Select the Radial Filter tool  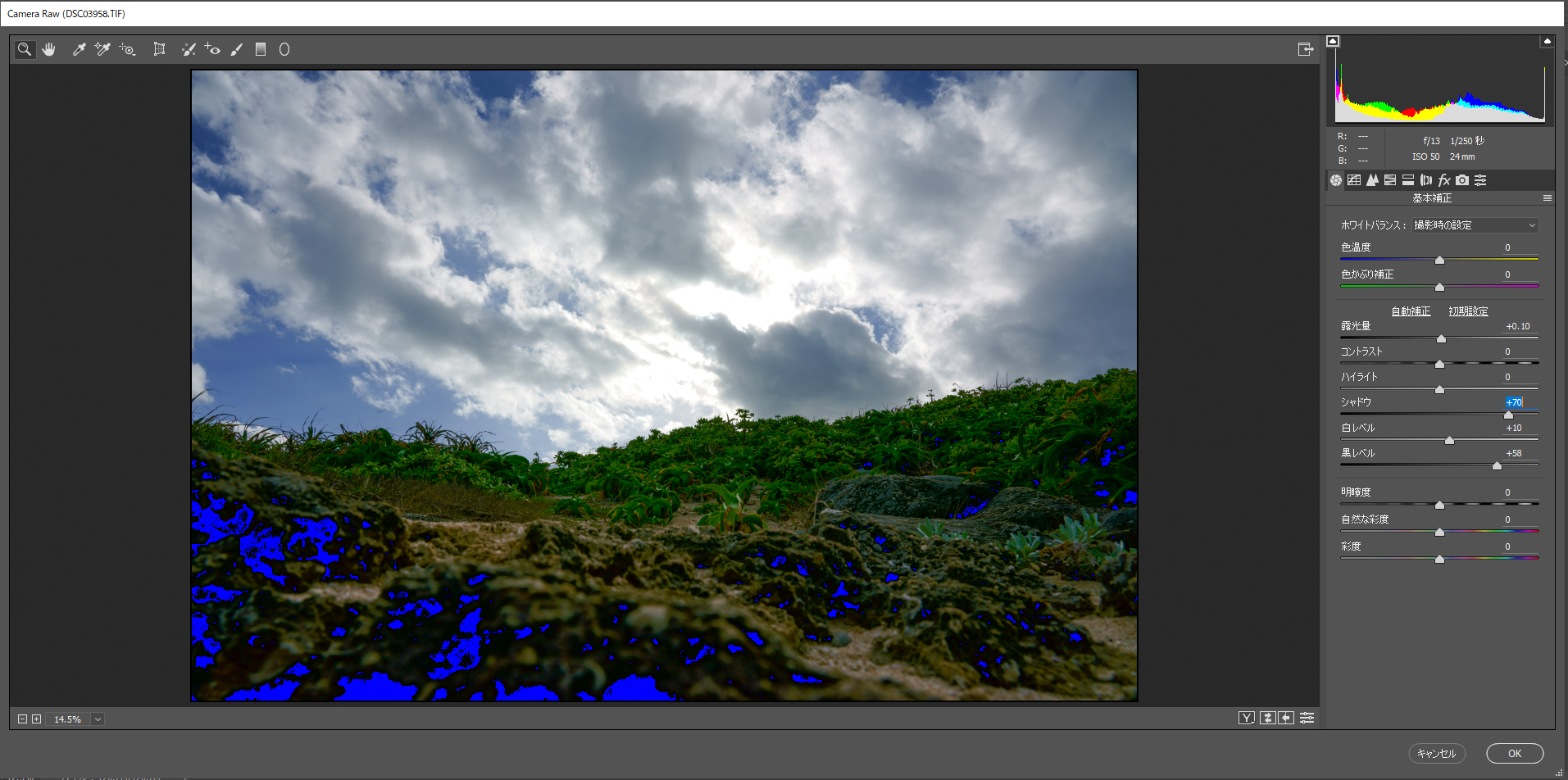[284, 50]
